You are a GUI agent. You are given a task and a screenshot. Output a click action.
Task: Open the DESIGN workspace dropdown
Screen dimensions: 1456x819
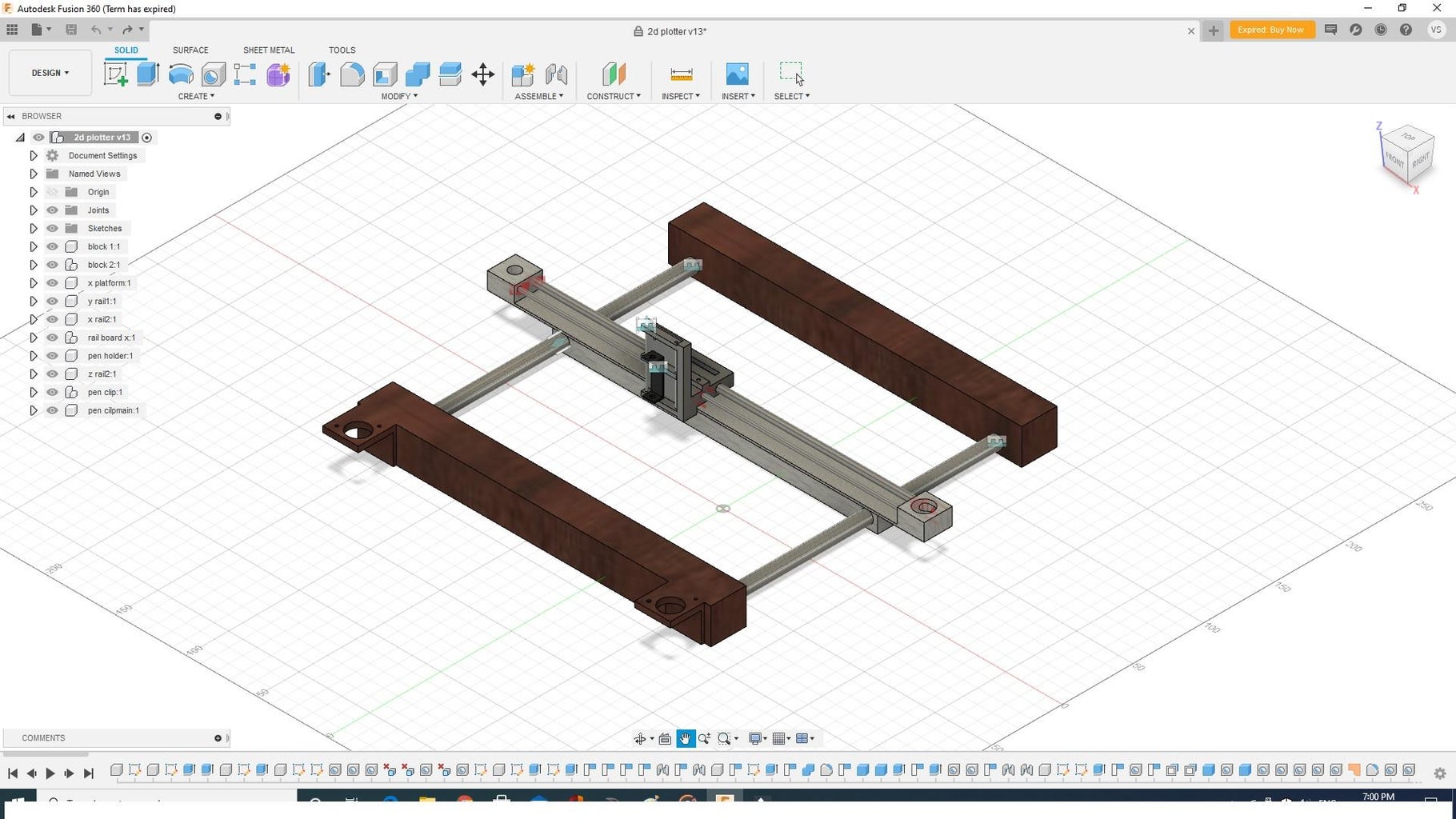[50, 72]
